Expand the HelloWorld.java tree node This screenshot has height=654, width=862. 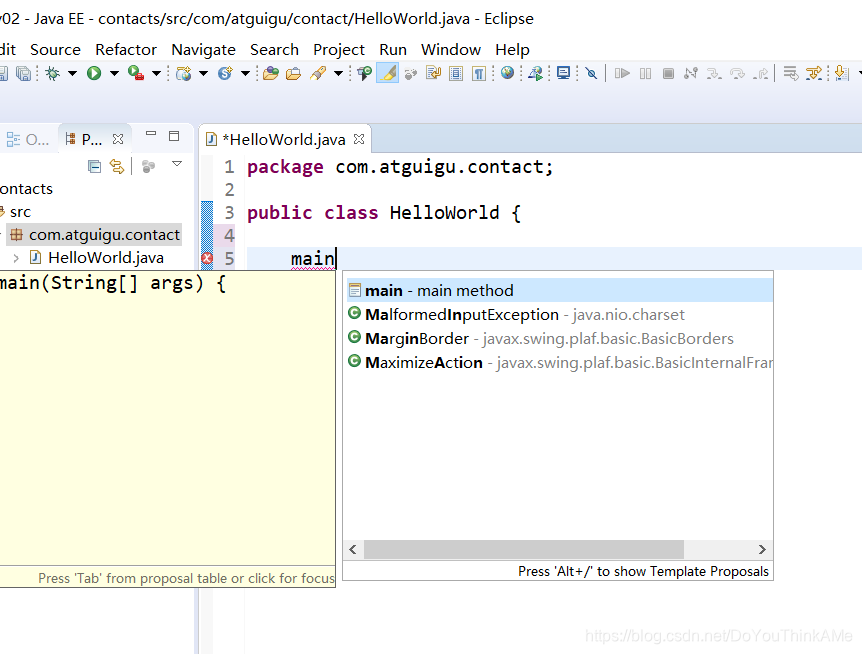tap(16, 258)
